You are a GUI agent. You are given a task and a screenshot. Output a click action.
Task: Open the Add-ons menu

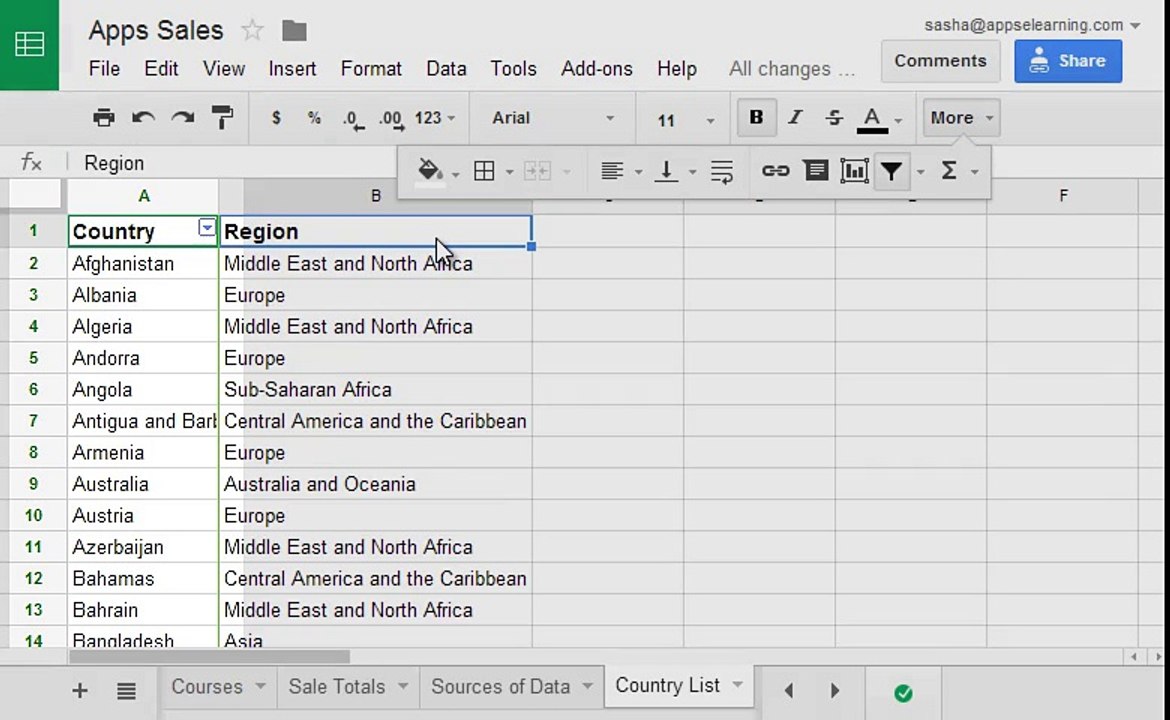coord(597,69)
